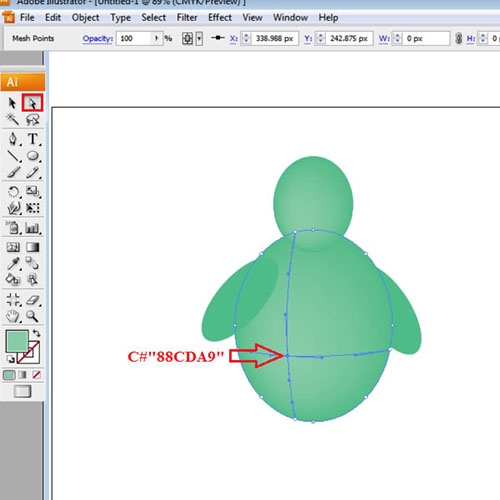Choose the Eraser tool

33,300
